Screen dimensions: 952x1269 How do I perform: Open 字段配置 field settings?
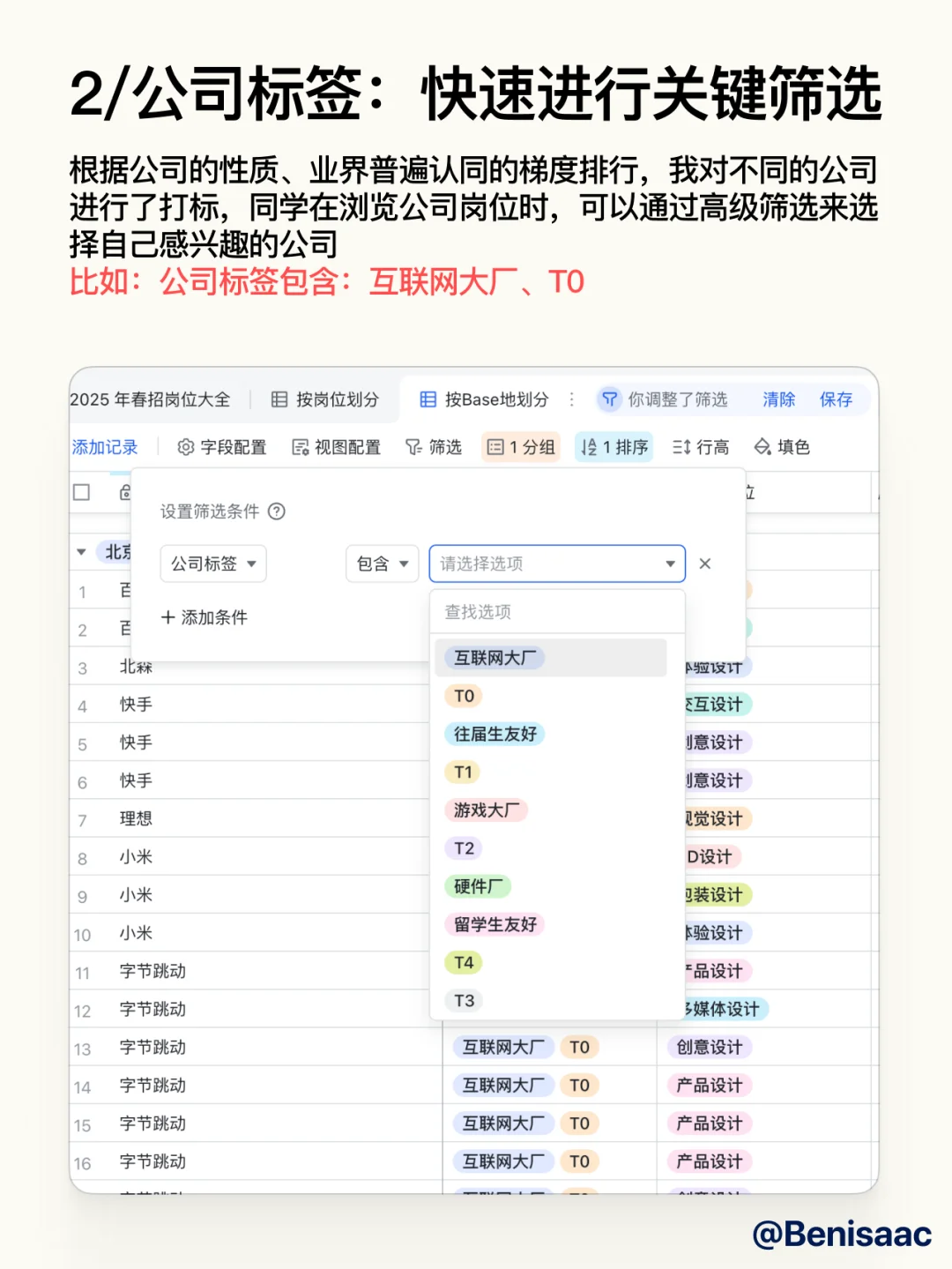[222, 447]
